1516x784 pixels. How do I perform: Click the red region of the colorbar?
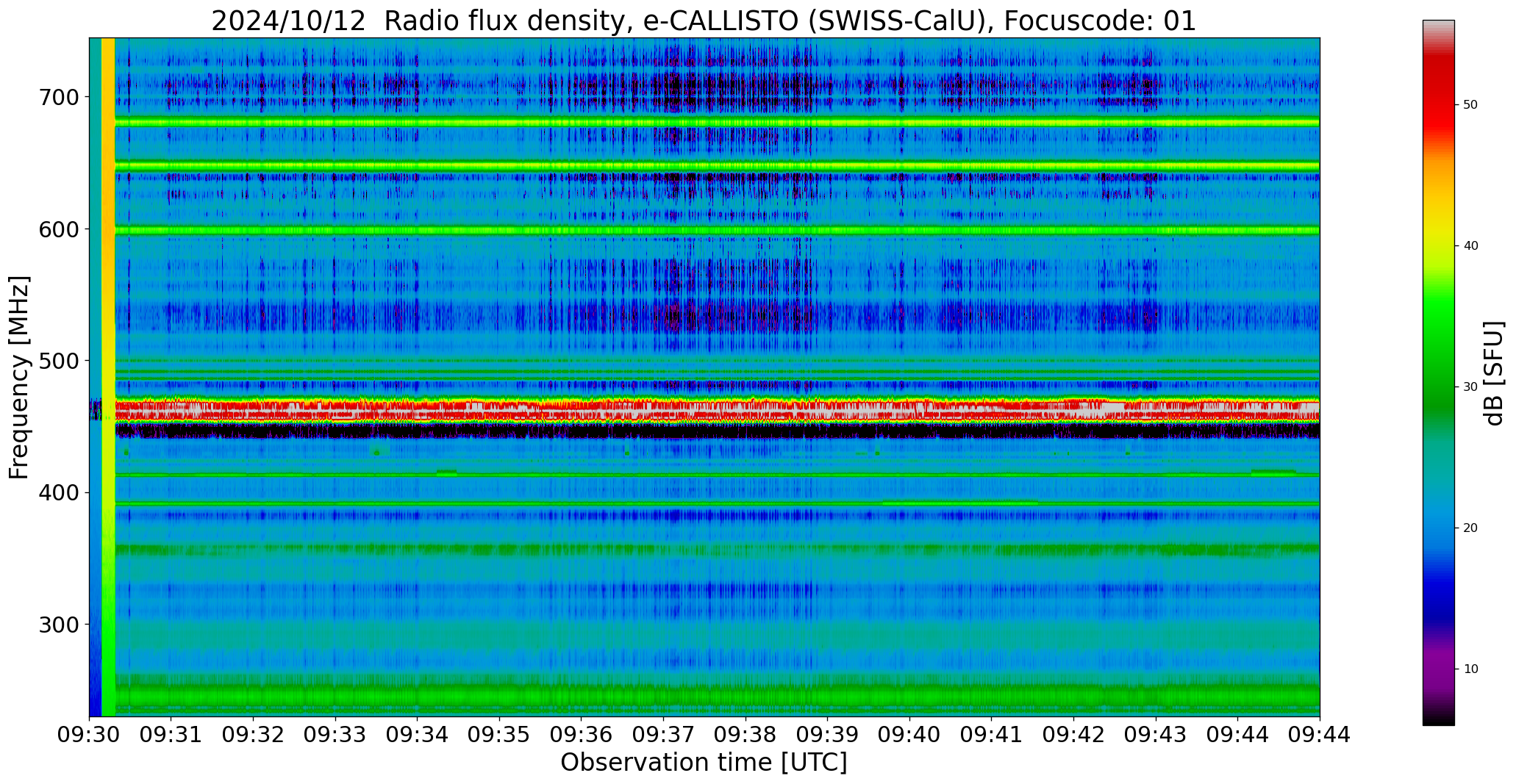[x=1438, y=96]
